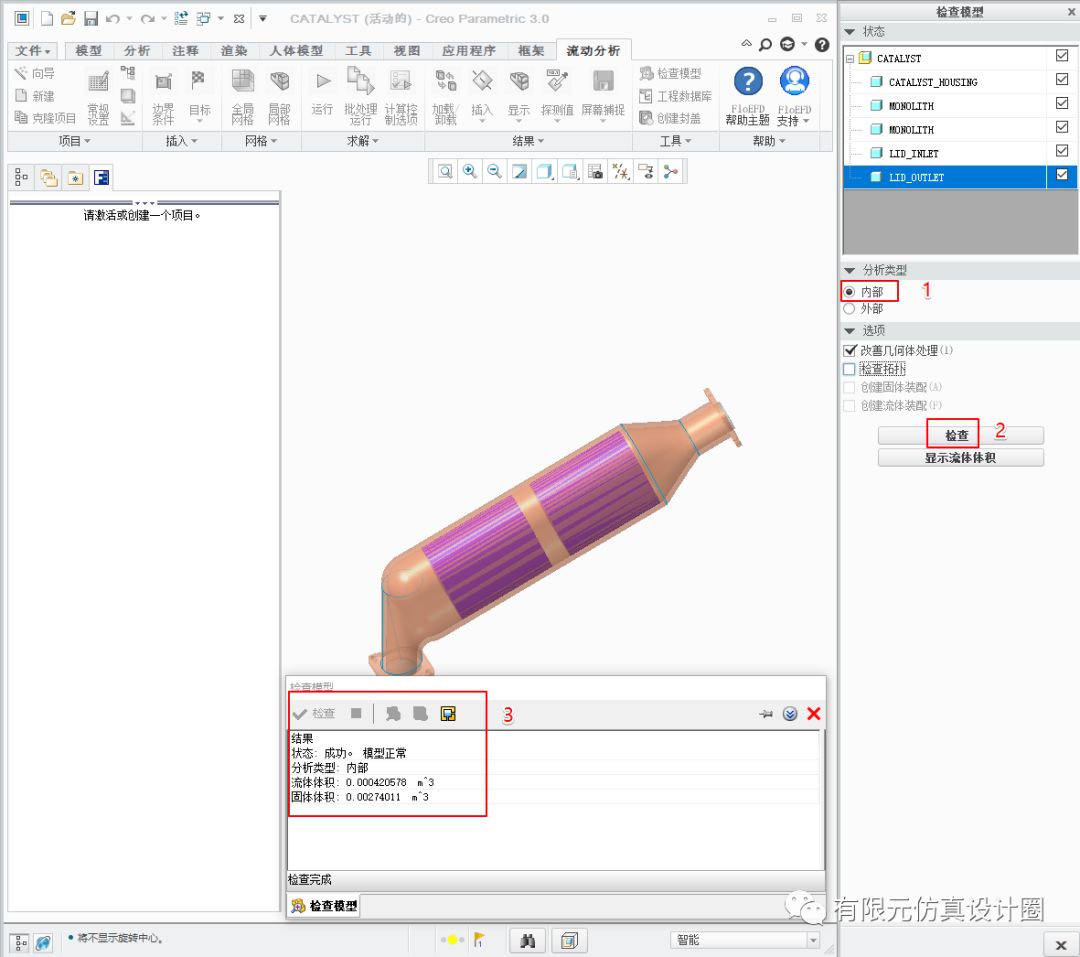Open the 文件 menu
Screen dimensions: 1080x957
point(33,51)
